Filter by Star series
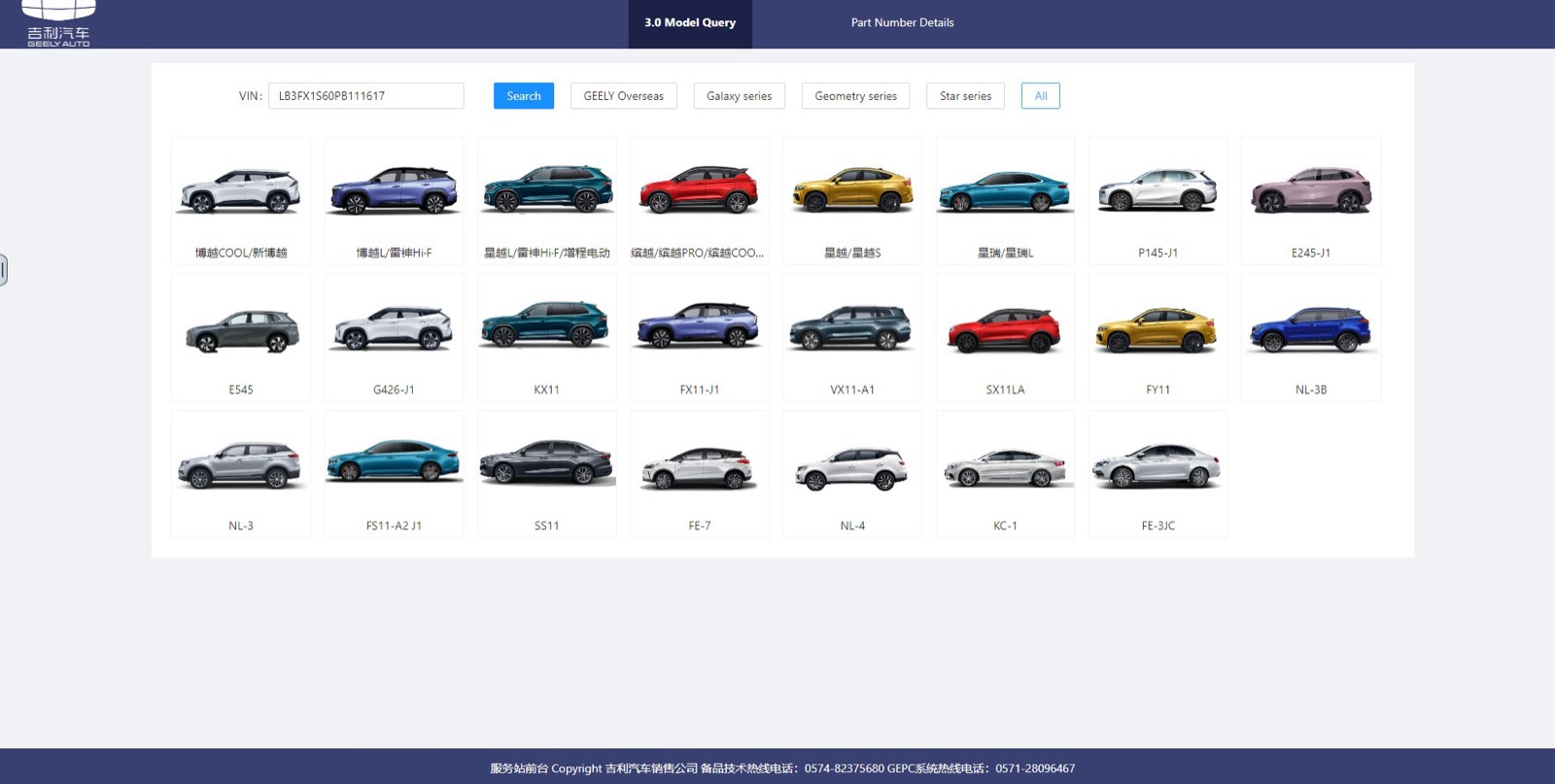The width and height of the screenshot is (1555, 784). 966,96
